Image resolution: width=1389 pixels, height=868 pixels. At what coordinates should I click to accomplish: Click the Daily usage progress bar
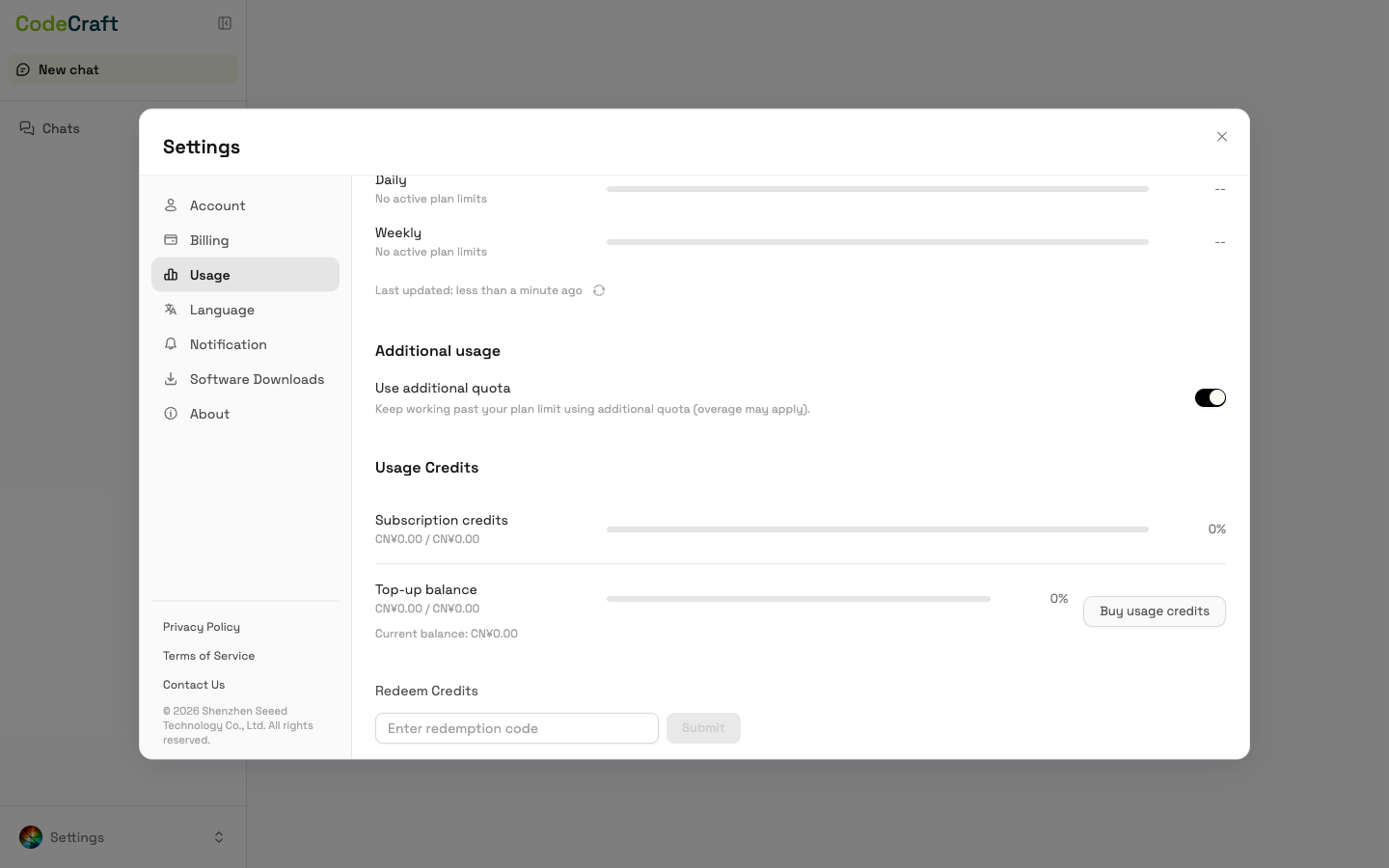tap(878, 189)
